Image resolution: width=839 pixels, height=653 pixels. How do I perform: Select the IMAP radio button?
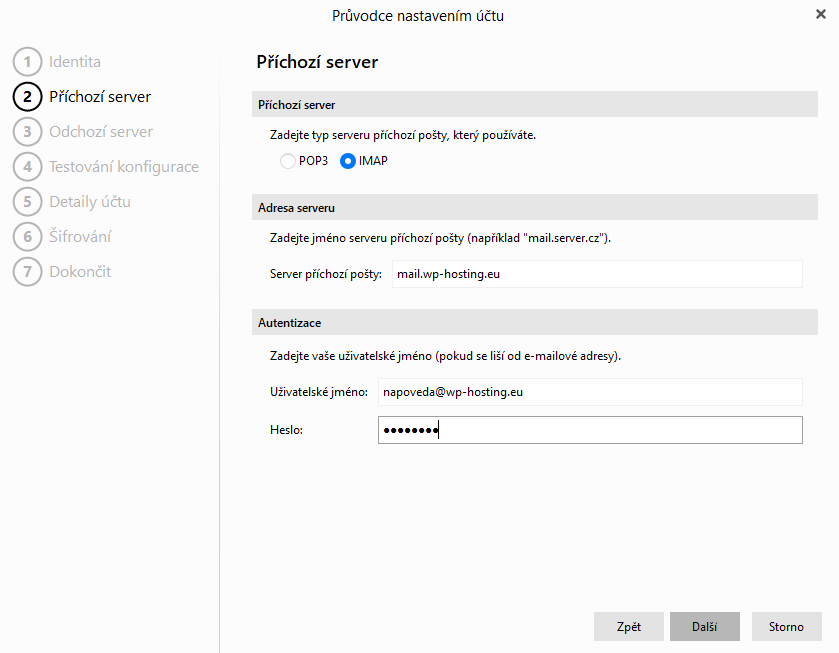point(348,161)
